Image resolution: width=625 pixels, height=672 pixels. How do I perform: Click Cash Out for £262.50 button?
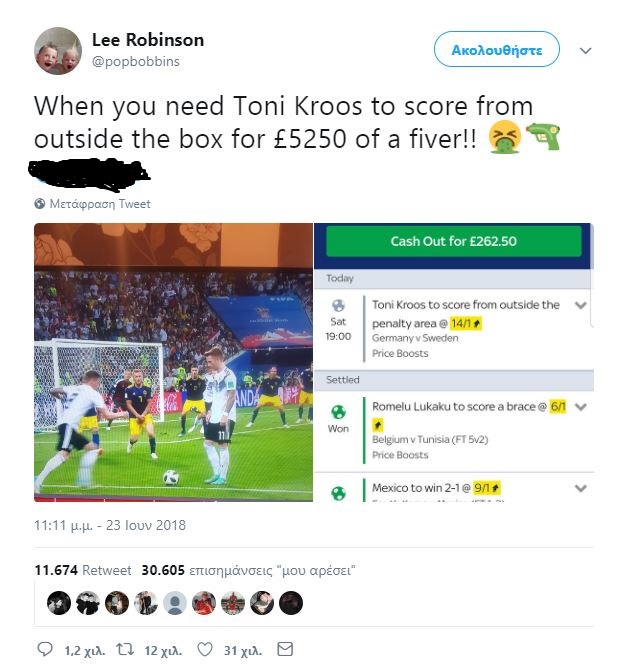pyautogui.click(x=454, y=241)
